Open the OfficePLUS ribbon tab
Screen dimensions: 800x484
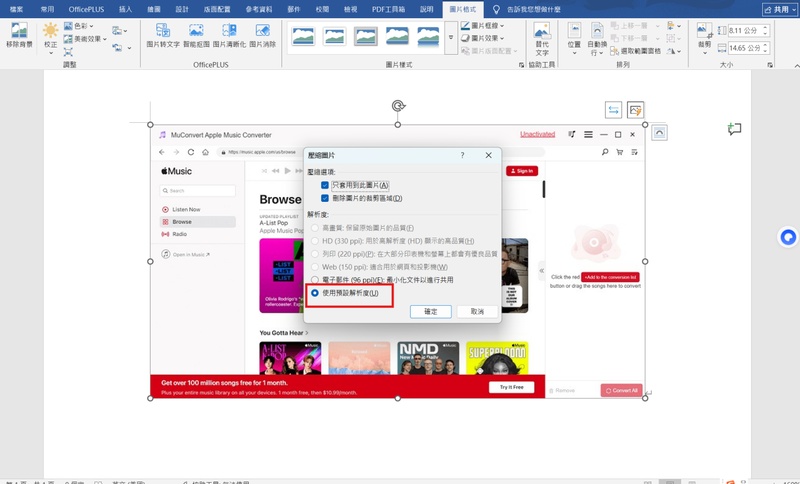(86, 9)
